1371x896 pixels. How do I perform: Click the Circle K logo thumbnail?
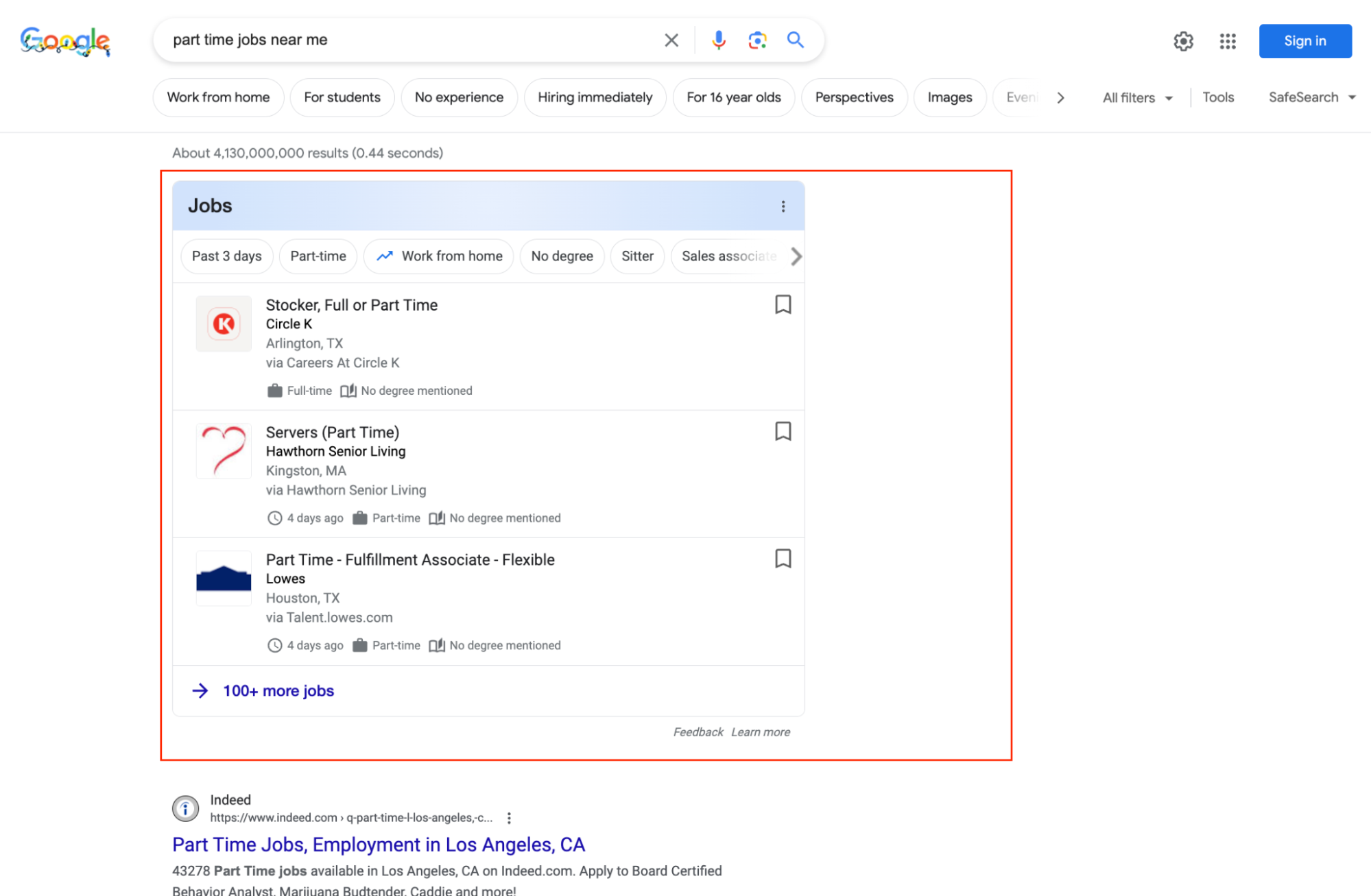224,324
